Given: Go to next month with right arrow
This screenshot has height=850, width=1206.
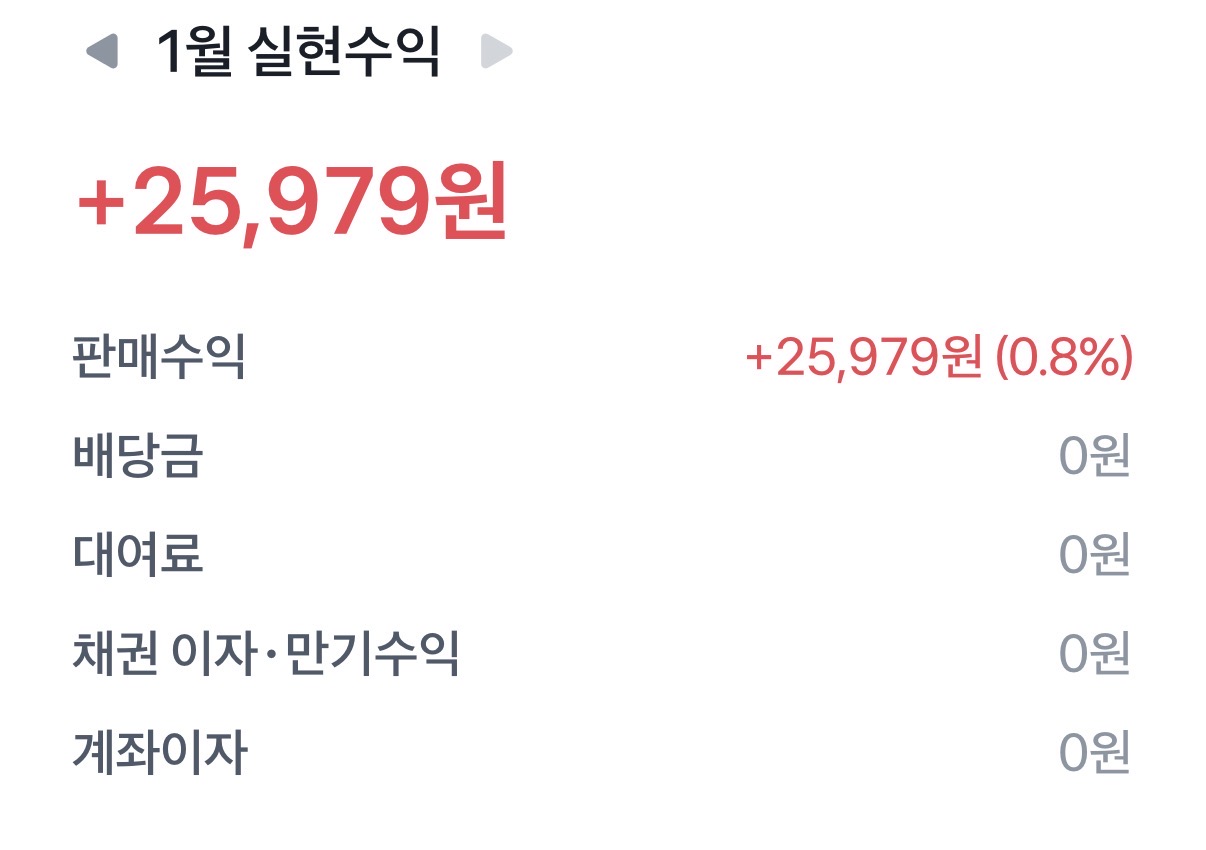Looking at the screenshot, I should (x=497, y=51).
